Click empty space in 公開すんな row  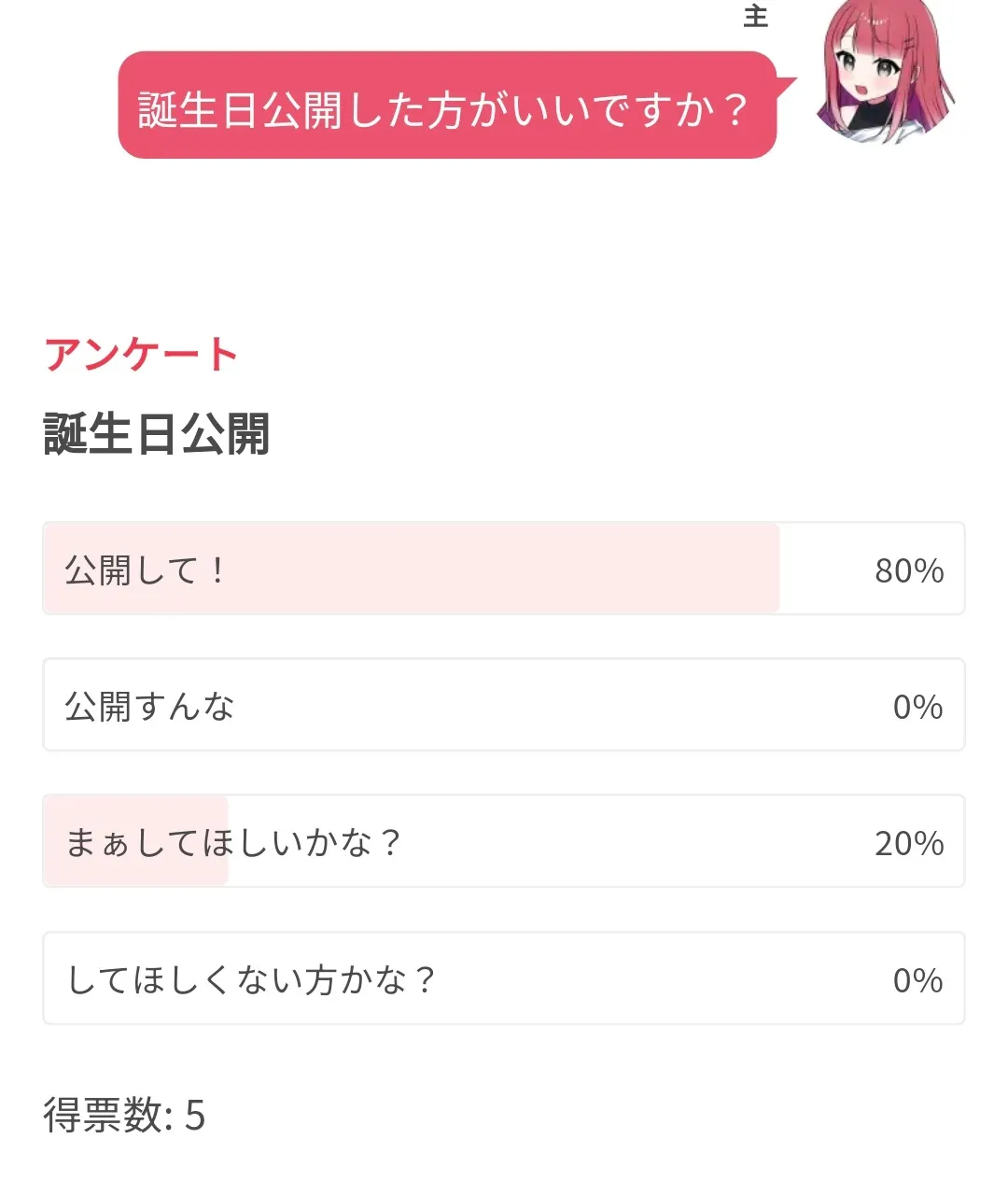[560, 707]
